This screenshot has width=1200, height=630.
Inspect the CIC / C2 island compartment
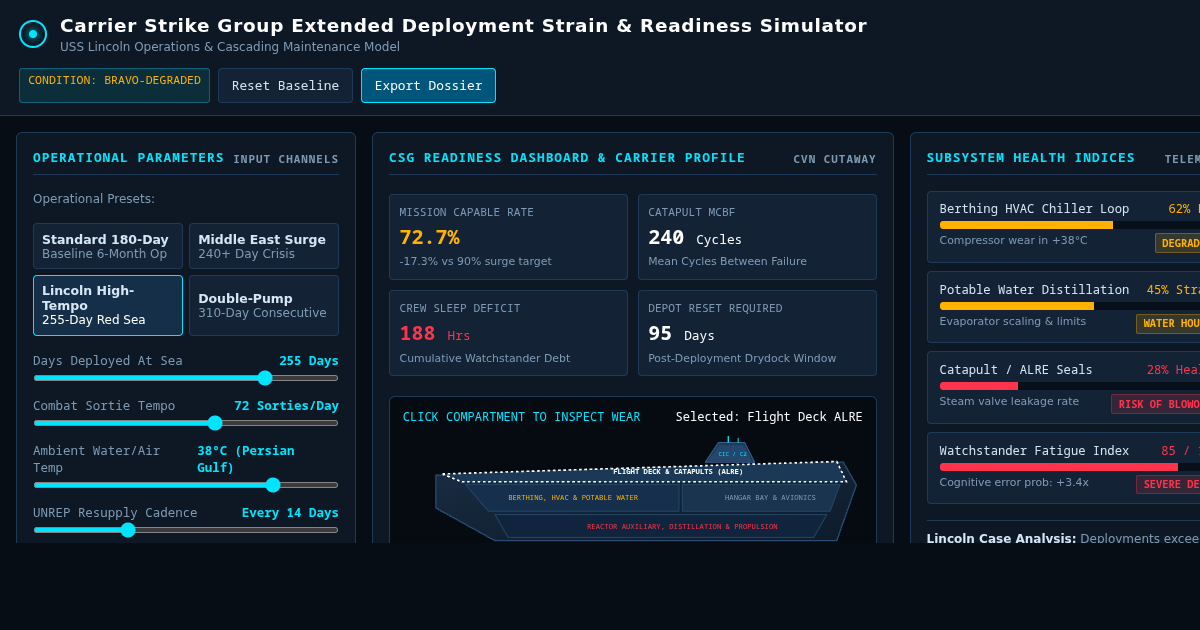click(730, 453)
